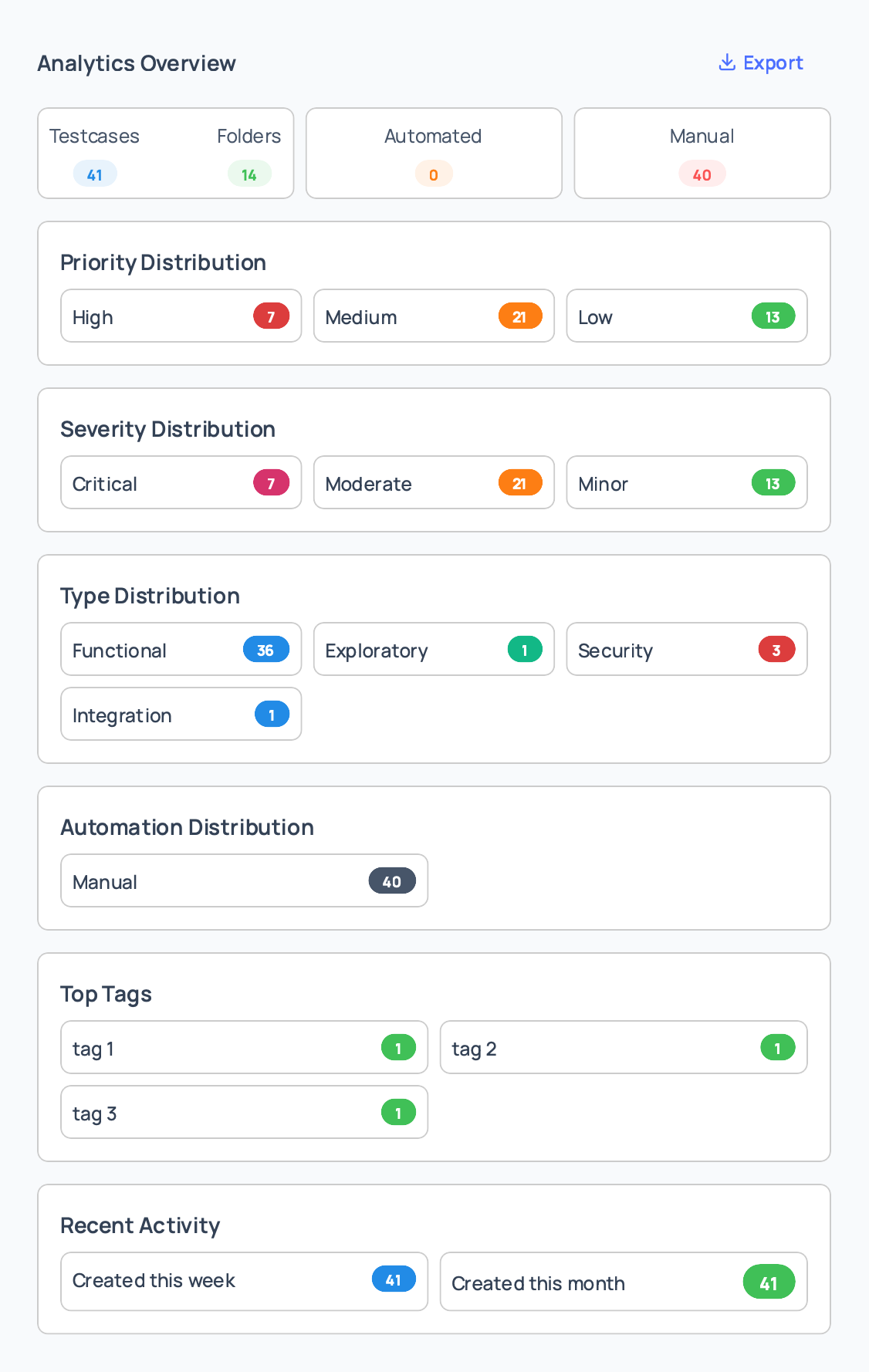Select the Moderate severity pill

click(x=433, y=482)
